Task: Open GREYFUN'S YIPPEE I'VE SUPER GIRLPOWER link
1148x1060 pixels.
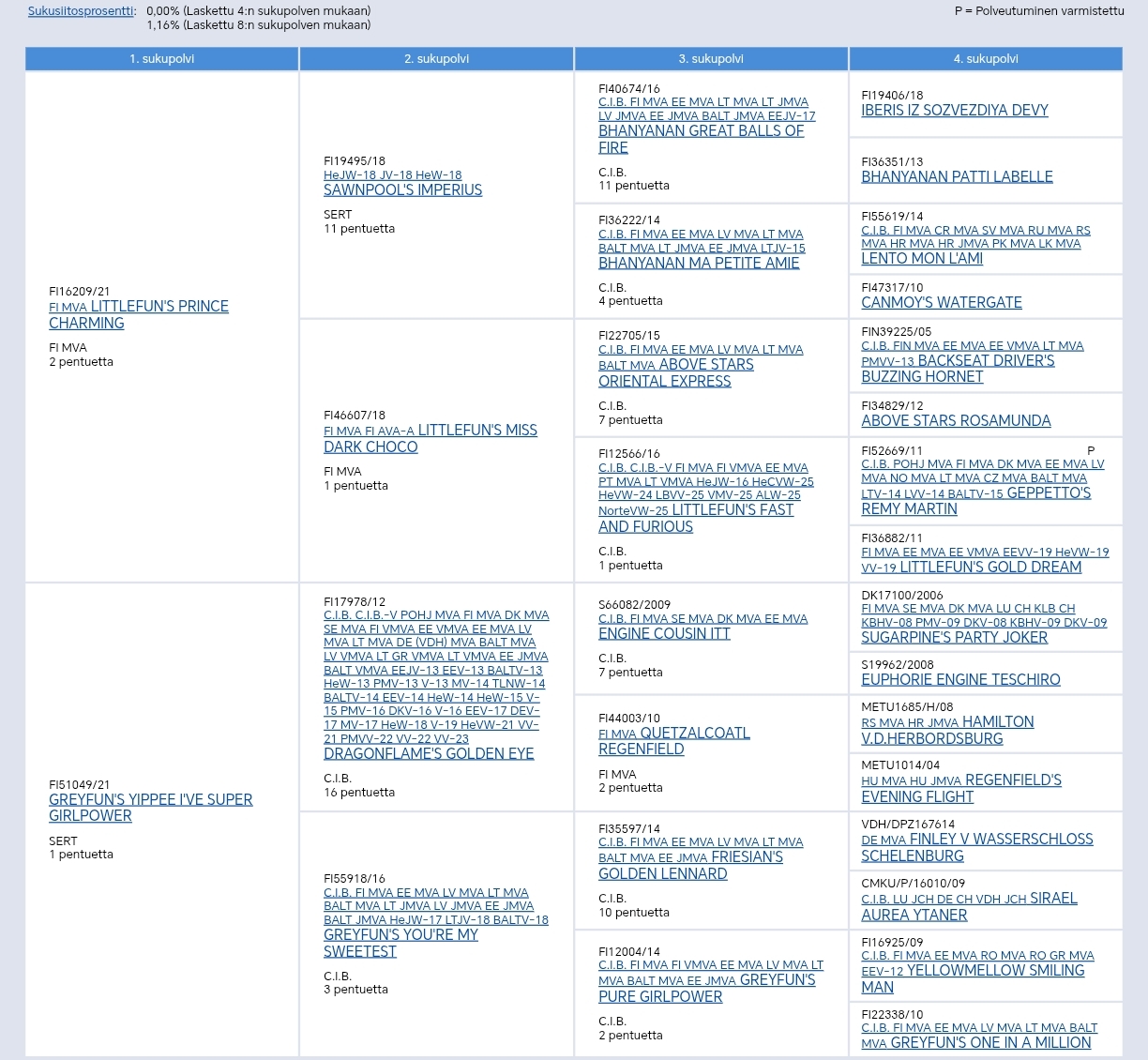Action: [x=150, y=800]
